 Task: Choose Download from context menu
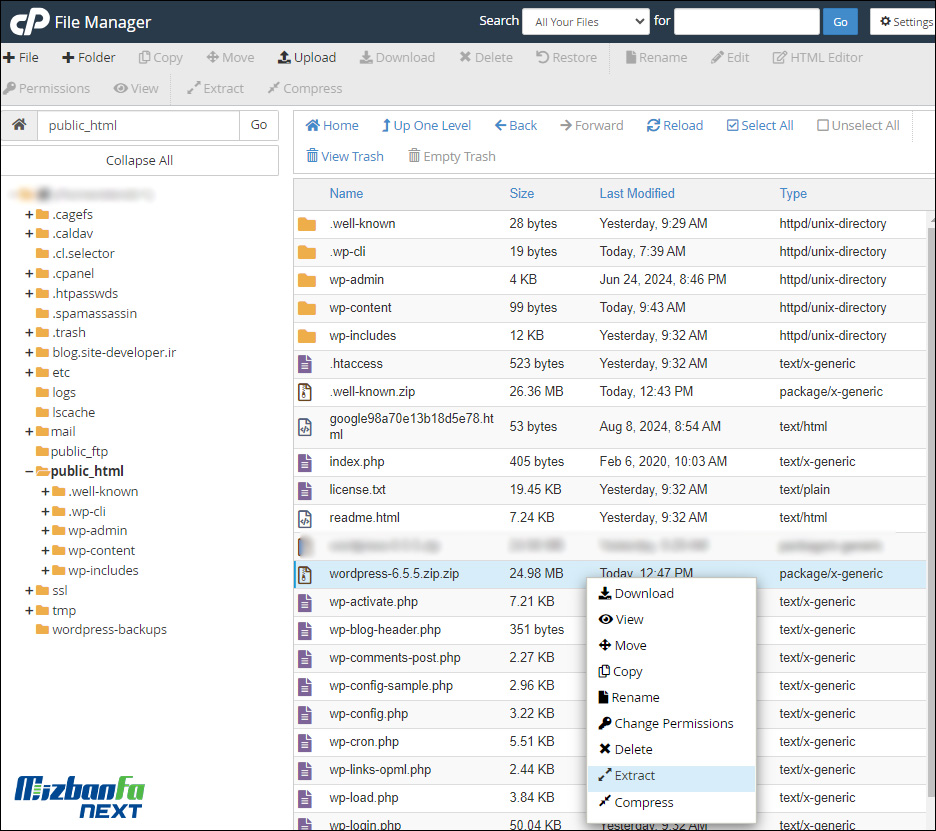[x=671, y=593]
